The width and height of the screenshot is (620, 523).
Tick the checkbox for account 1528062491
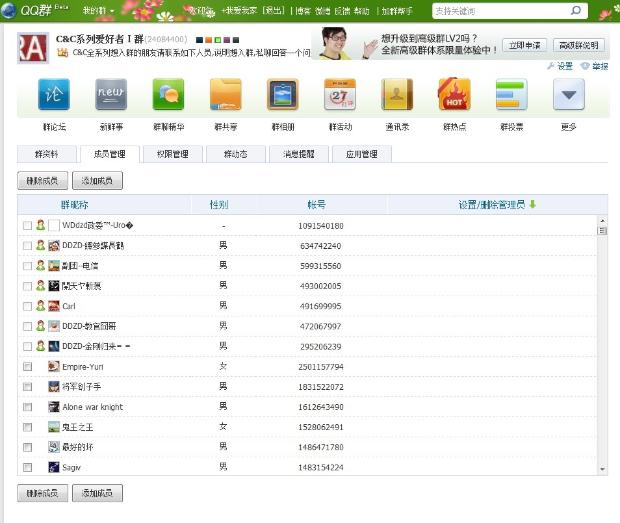click(x=27, y=427)
